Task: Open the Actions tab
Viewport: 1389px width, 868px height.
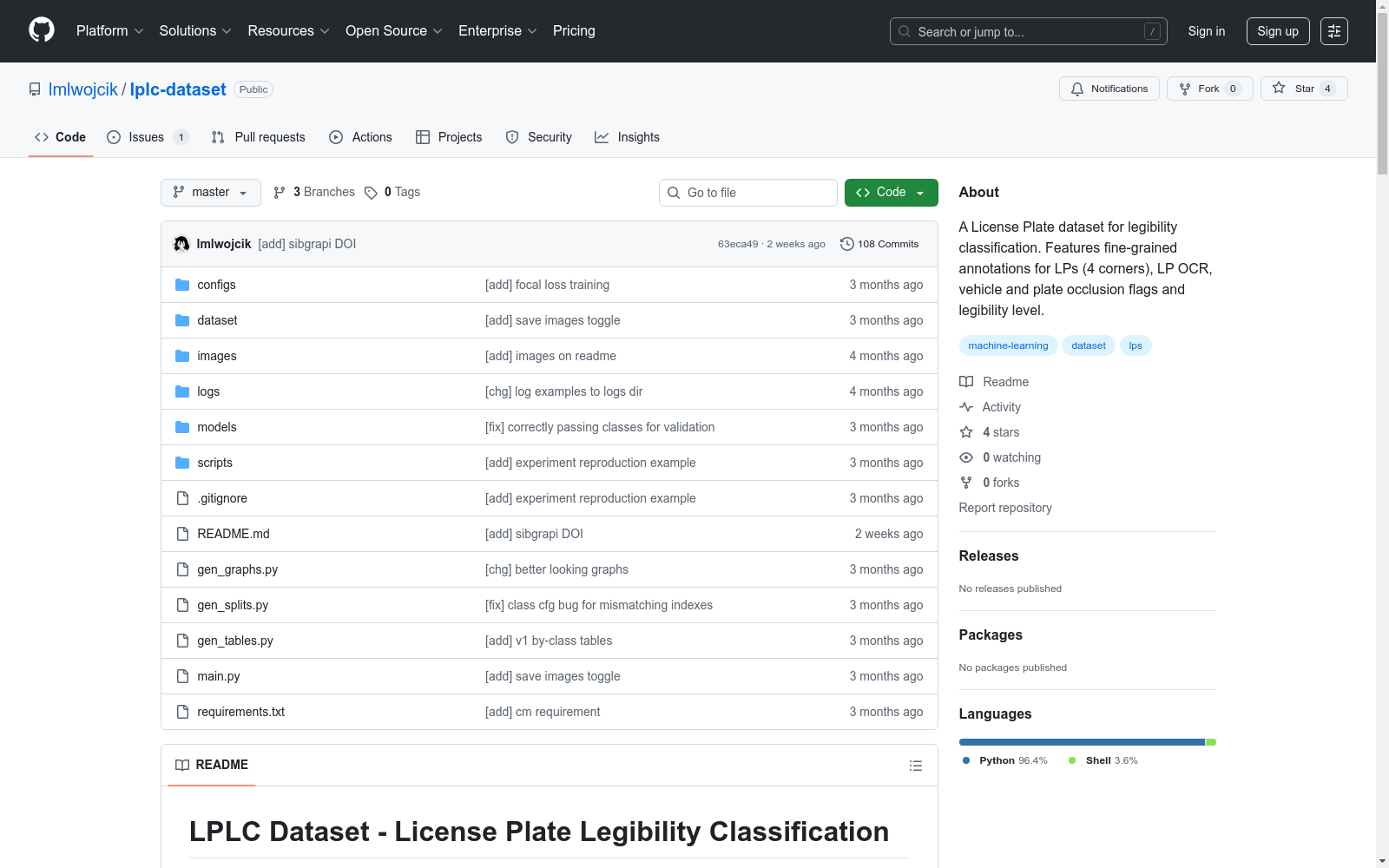Action: pyautogui.click(x=361, y=137)
